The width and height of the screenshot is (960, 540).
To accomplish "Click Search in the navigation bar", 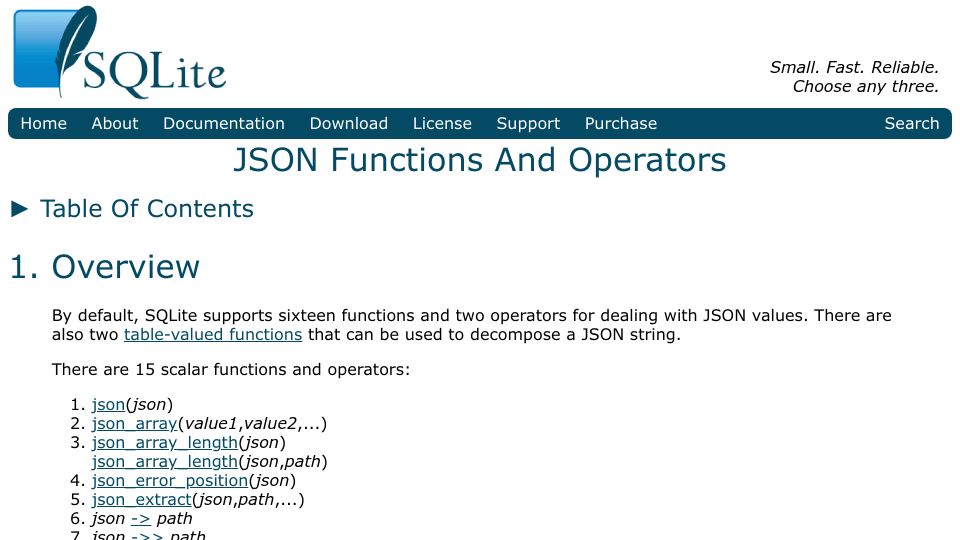I will [912, 124].
